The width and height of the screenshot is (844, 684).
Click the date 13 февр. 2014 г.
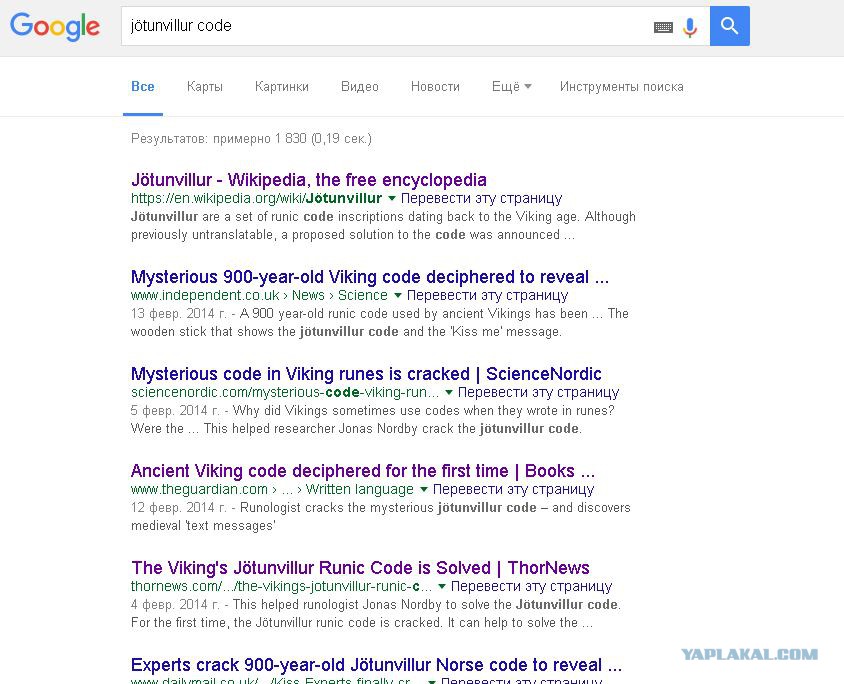[179, 314]
